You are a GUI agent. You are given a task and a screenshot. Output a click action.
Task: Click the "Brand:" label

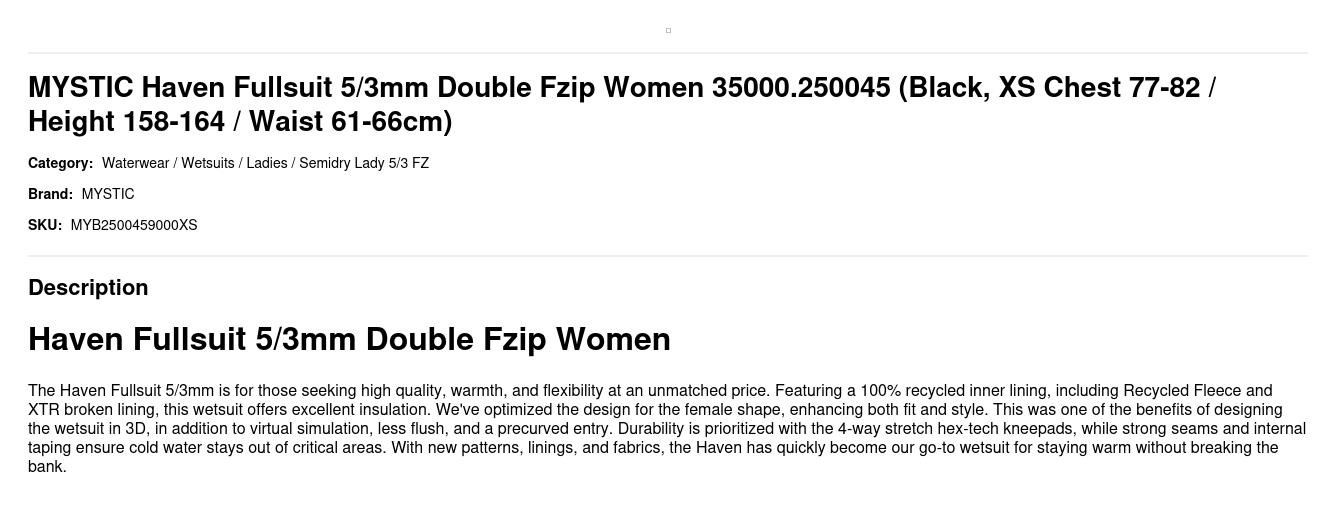[x=50, y=194]
